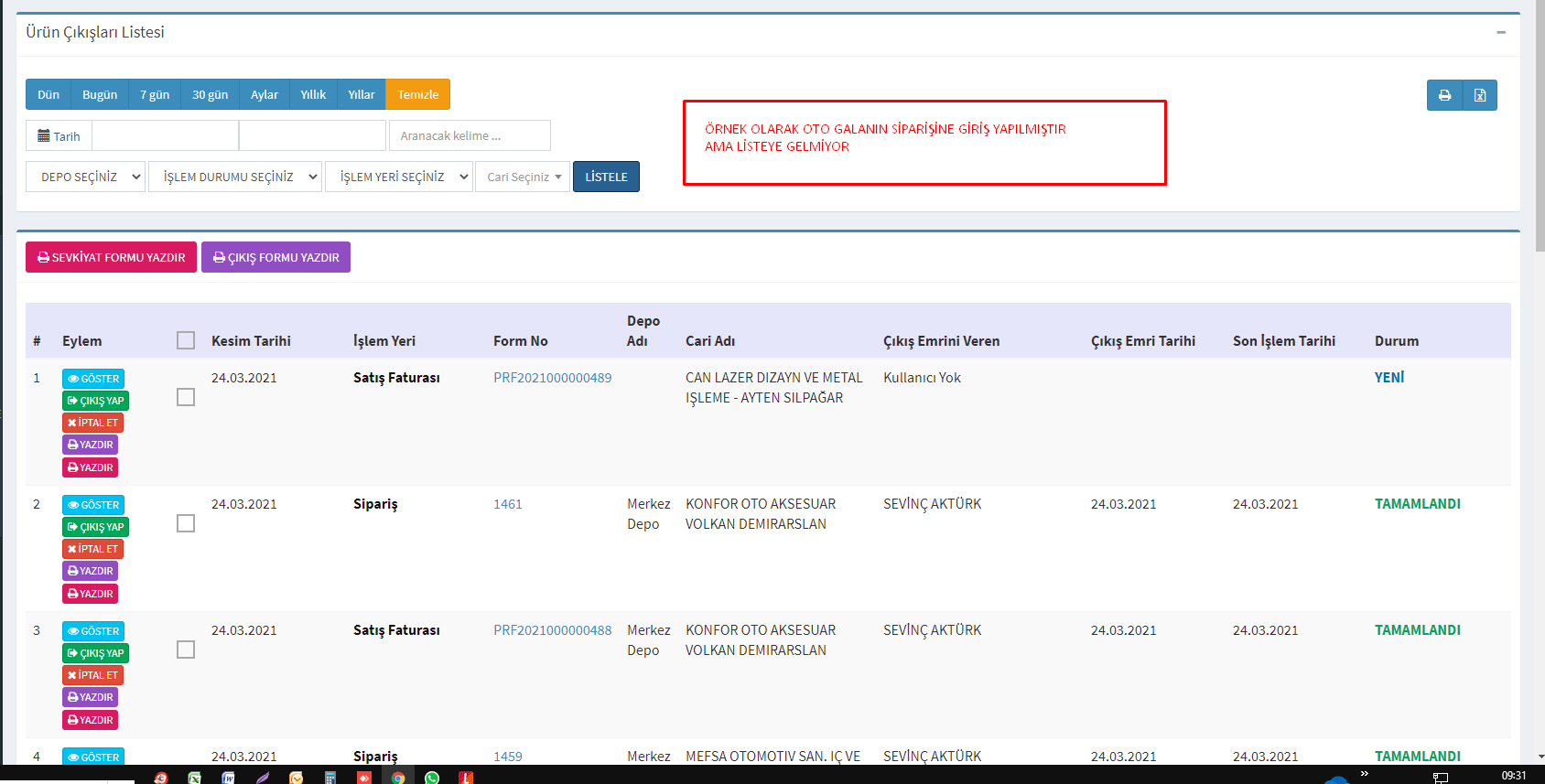
Task: Click the printer icon button
Action: click(1444, 95)
